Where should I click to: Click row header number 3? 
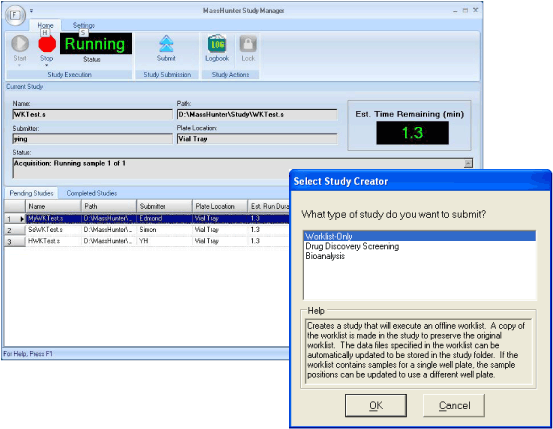click(14, 241)
